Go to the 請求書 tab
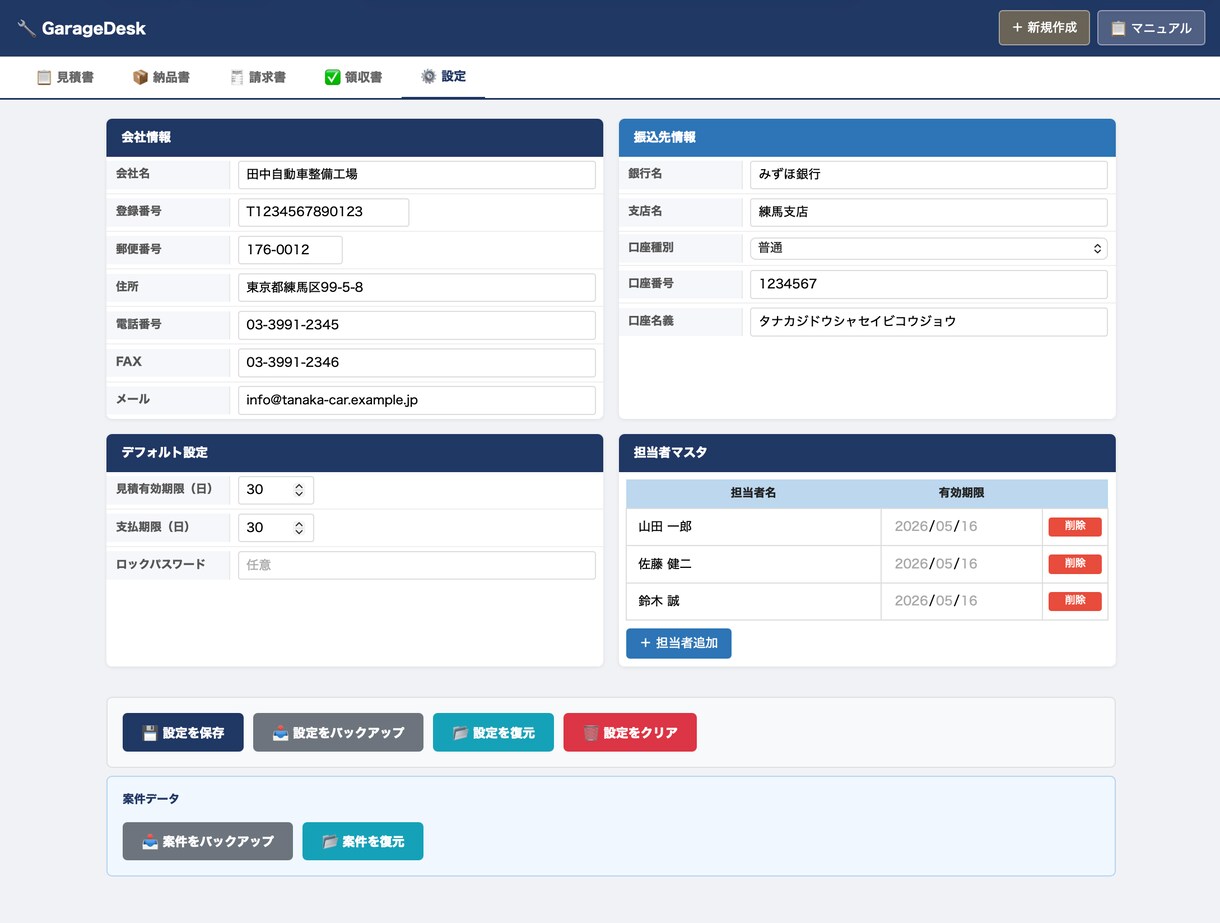Viewport: 1220px width, 923px height. tap(257, 77)
